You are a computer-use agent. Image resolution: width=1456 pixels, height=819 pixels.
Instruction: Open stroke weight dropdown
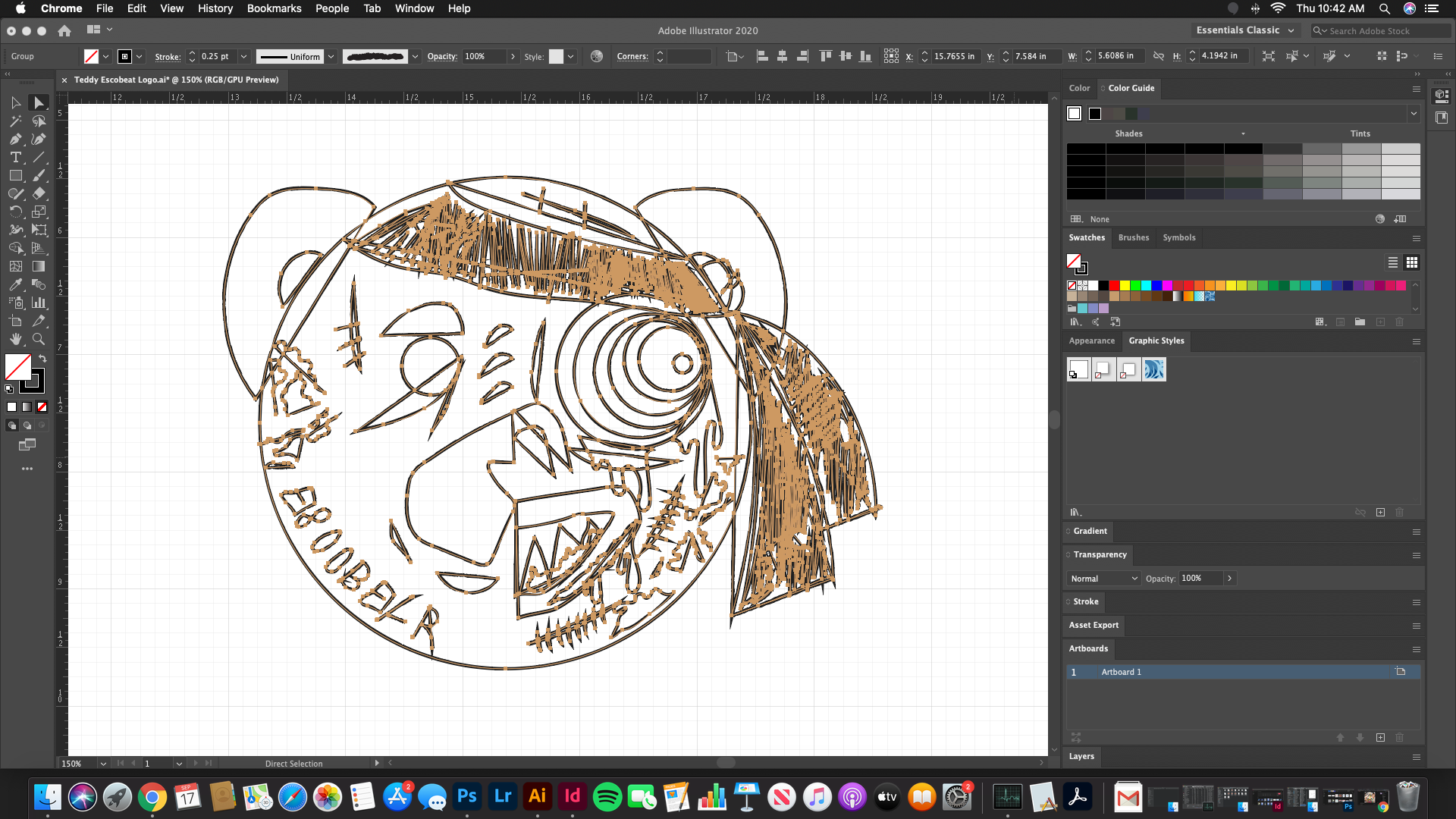click(243, 56)
